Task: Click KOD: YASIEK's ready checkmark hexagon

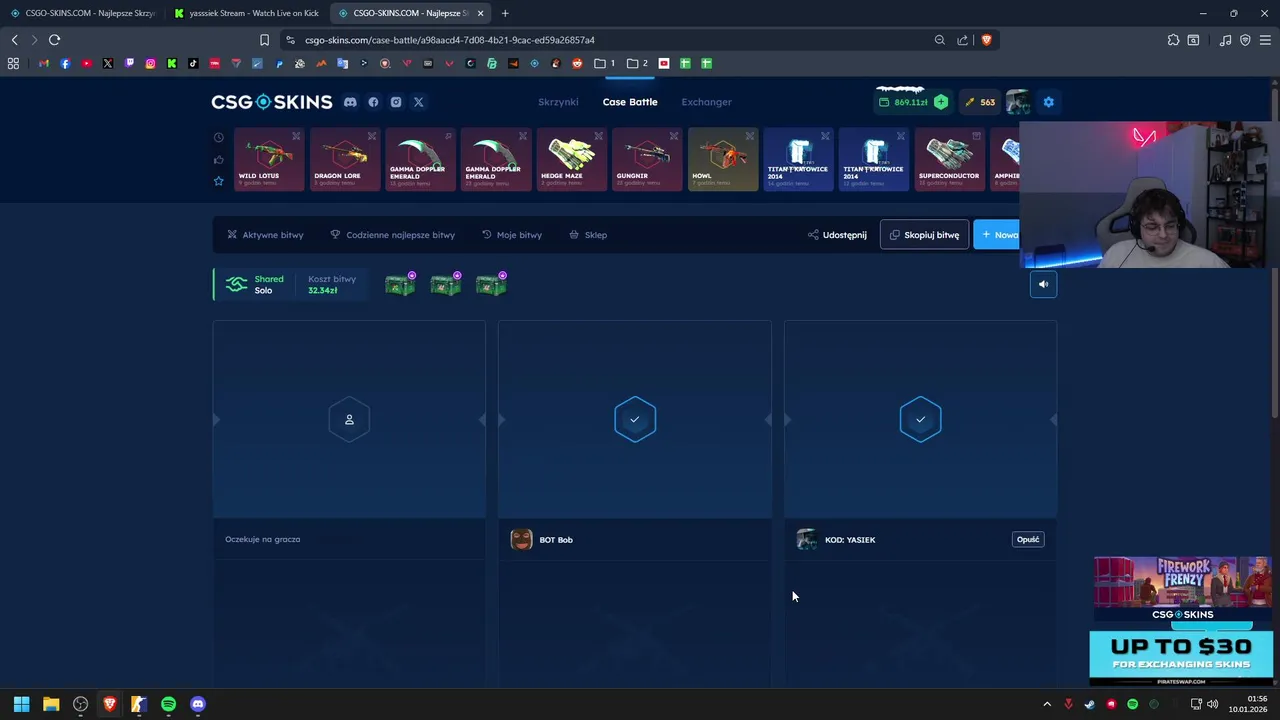Action: [x=920, y=420]
